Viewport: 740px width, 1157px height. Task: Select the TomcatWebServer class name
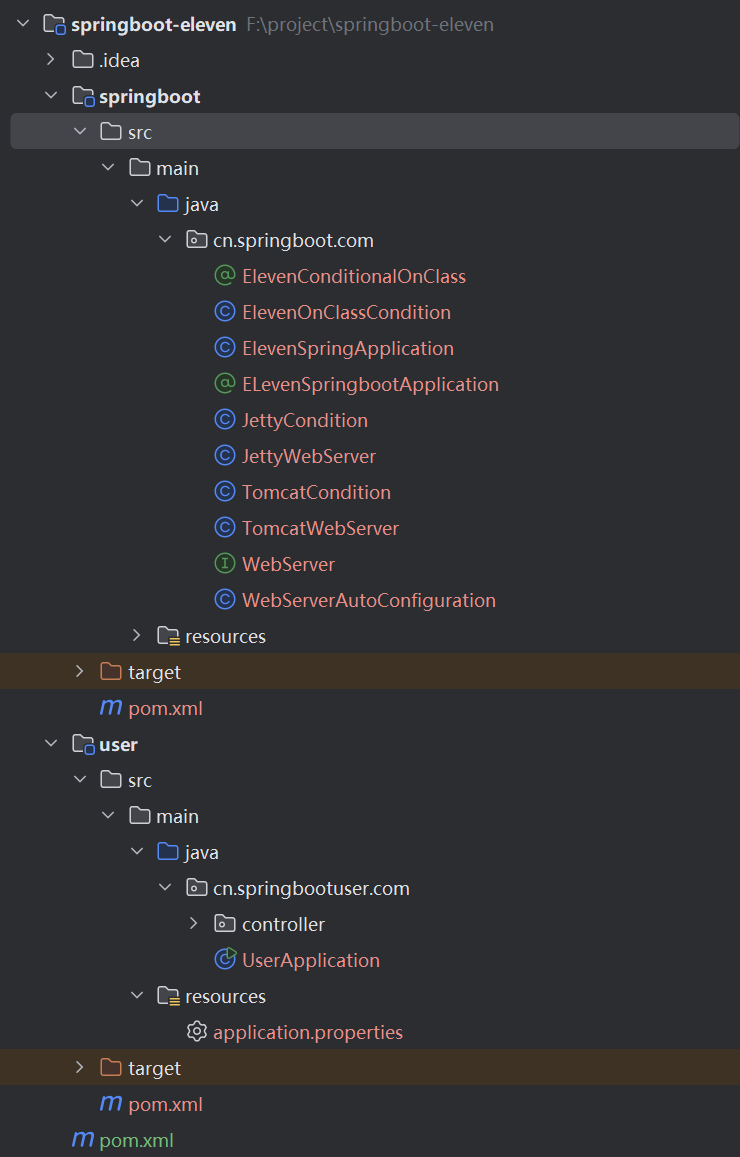coord(320,528)
